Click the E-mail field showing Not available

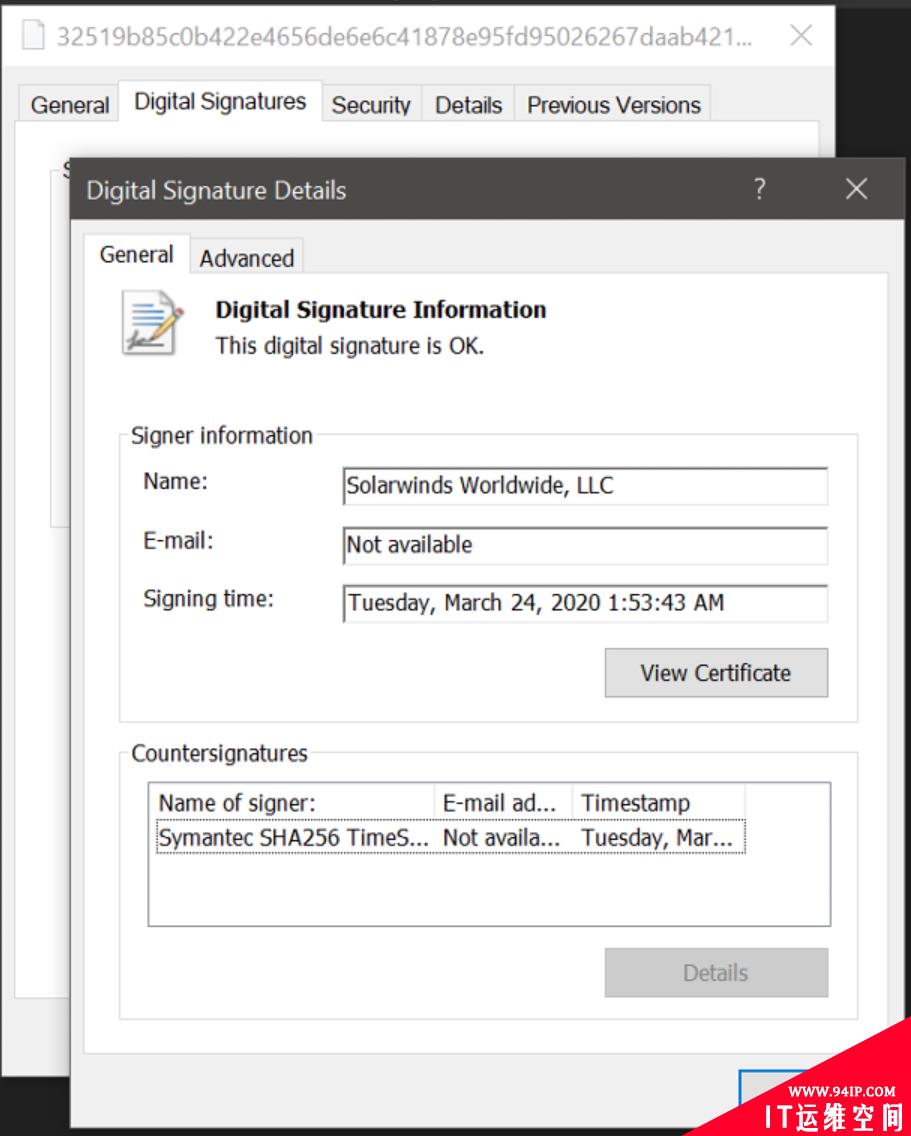(x=585, y=545)
